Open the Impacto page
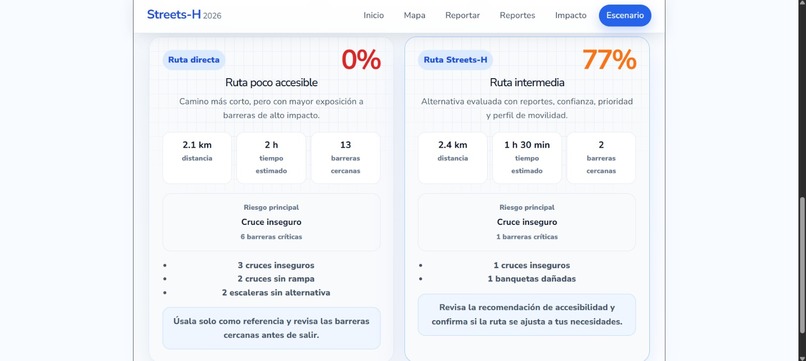This screenshot has width=806, height=361. click(x=571, y=15)
